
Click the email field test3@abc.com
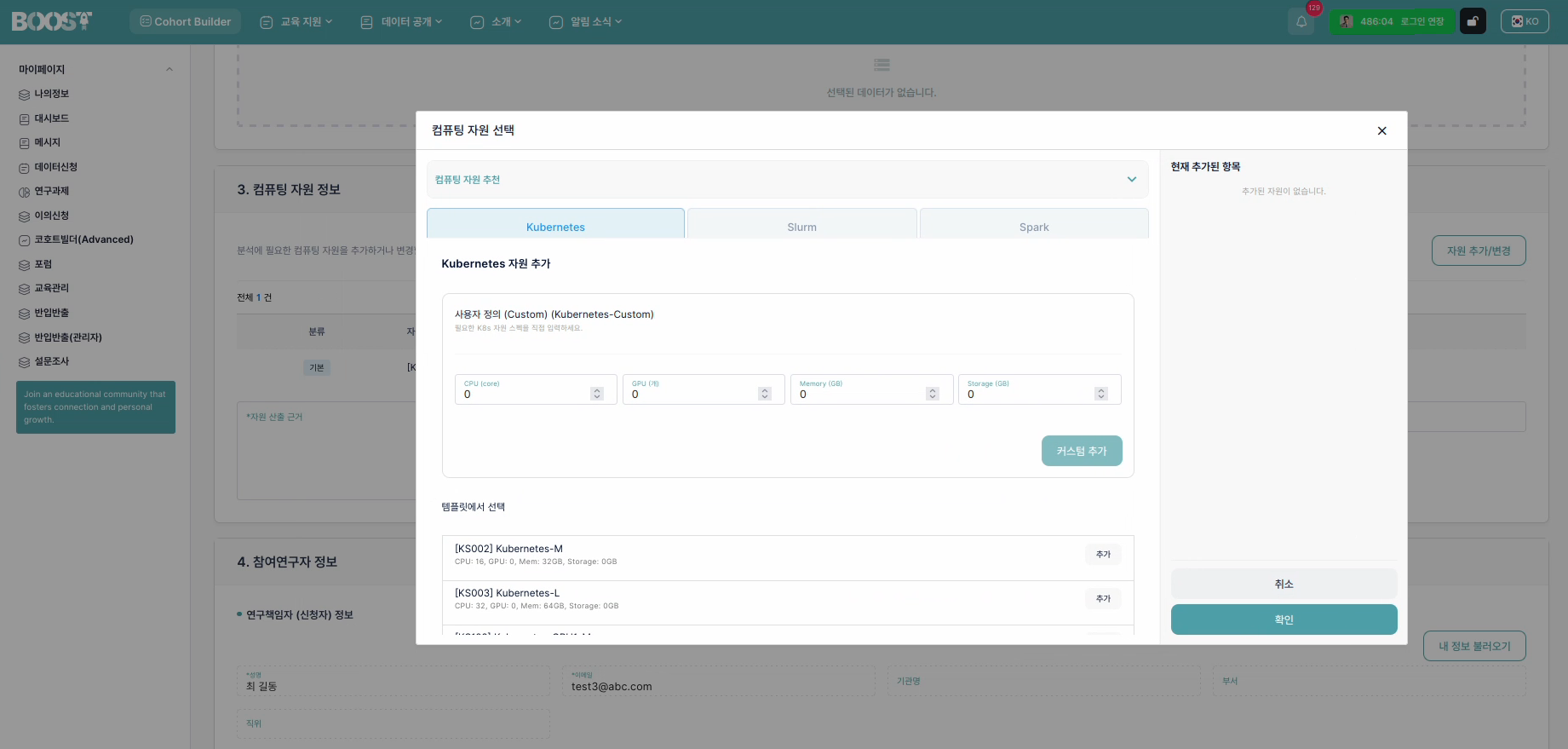click(718, 682)
